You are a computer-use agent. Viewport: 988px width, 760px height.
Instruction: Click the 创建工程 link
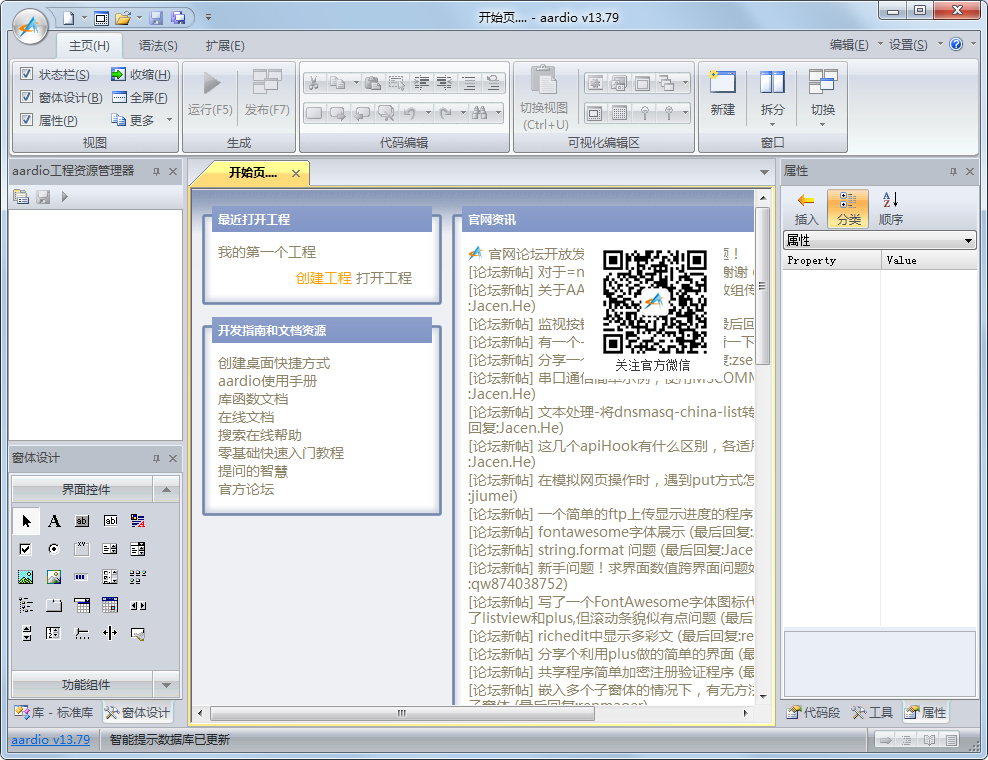pos(323,278)
